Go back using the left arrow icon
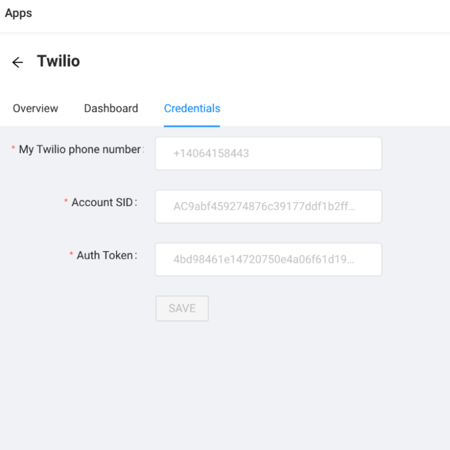This screenshot has width=450, height=450. [18, 62]
